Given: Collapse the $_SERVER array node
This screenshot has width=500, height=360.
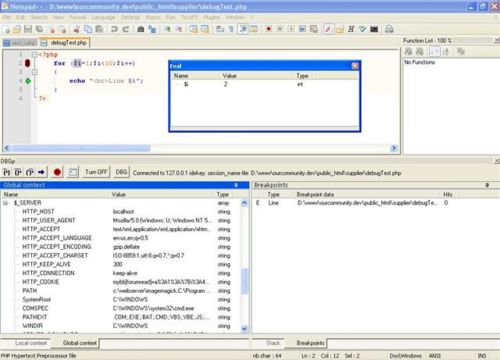Looking at the screenshot, I should click(6, 203).
